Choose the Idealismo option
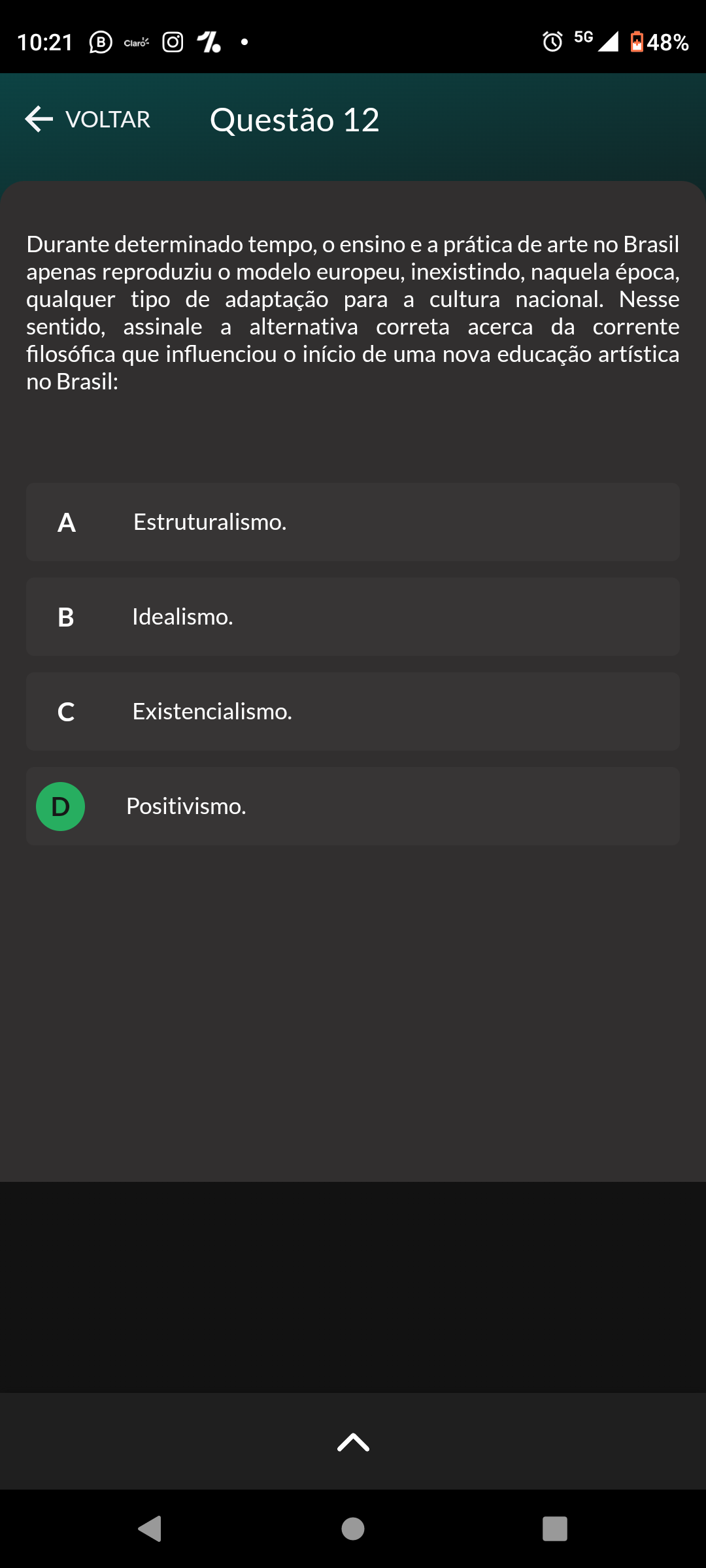The height and width of the screenshot is (1568, 706). point(182,617)
